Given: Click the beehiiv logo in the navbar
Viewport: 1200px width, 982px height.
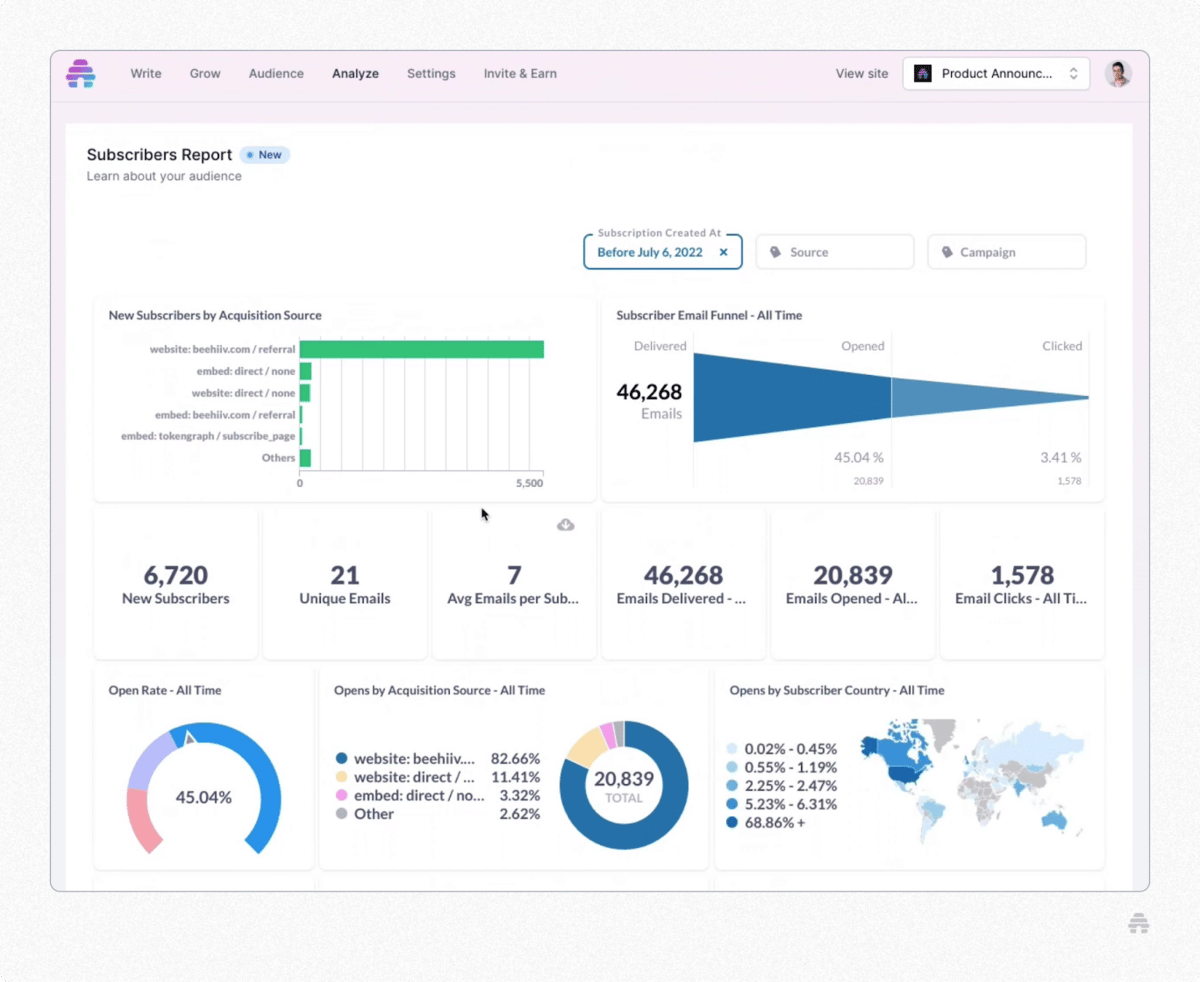Looking at the screenshot, I should point(80,74).
